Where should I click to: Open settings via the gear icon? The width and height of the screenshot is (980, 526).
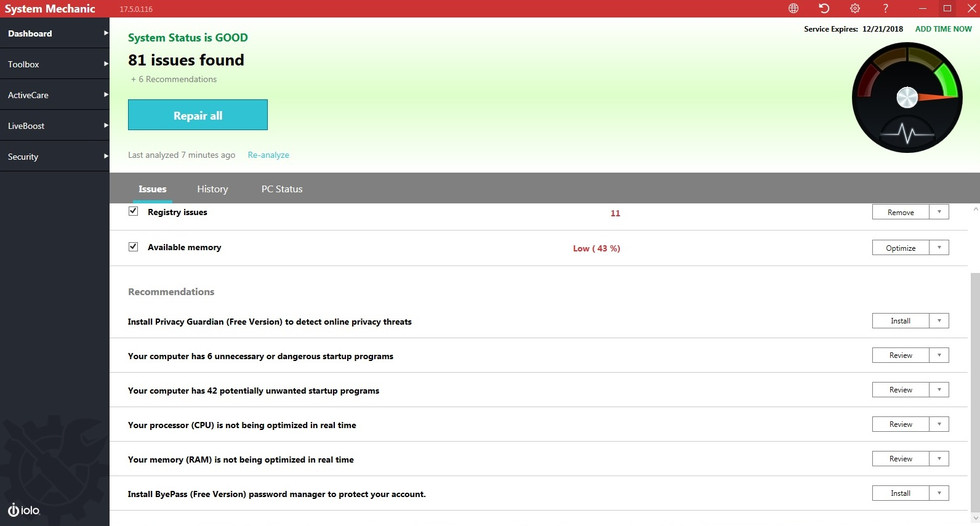(854, 9)
